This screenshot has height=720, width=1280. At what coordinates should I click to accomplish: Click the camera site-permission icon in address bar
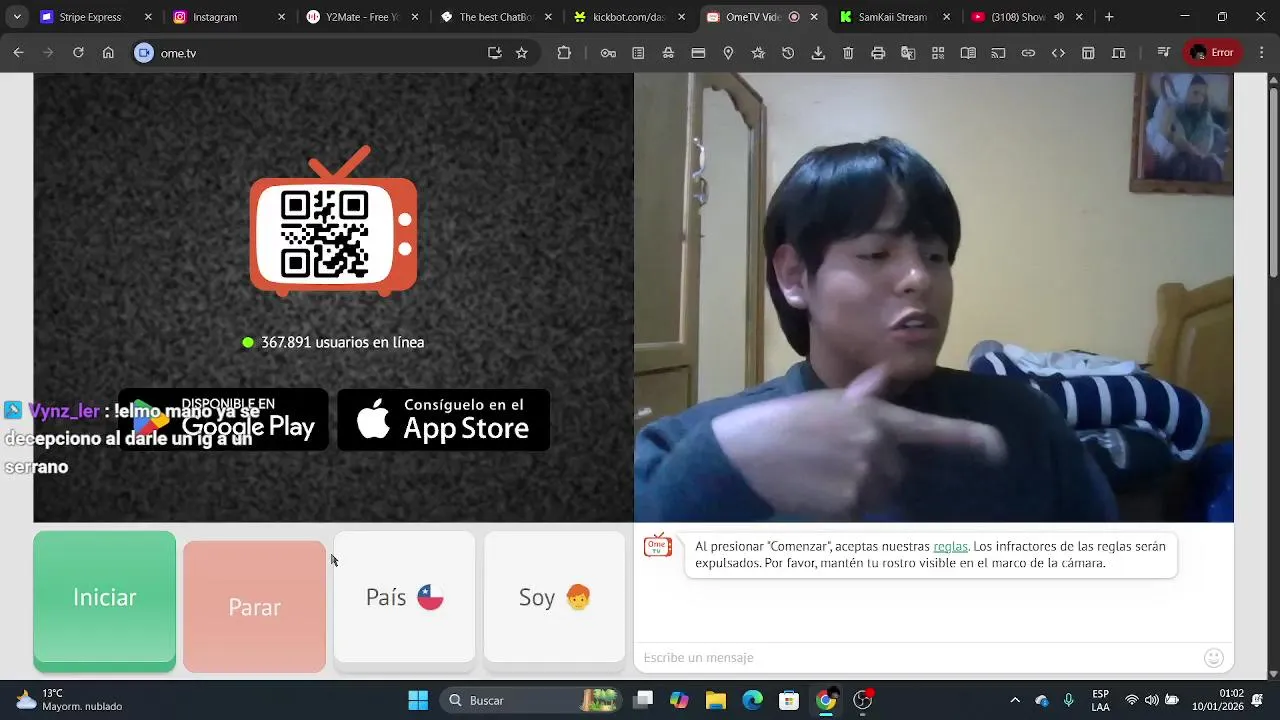point(144,53)
